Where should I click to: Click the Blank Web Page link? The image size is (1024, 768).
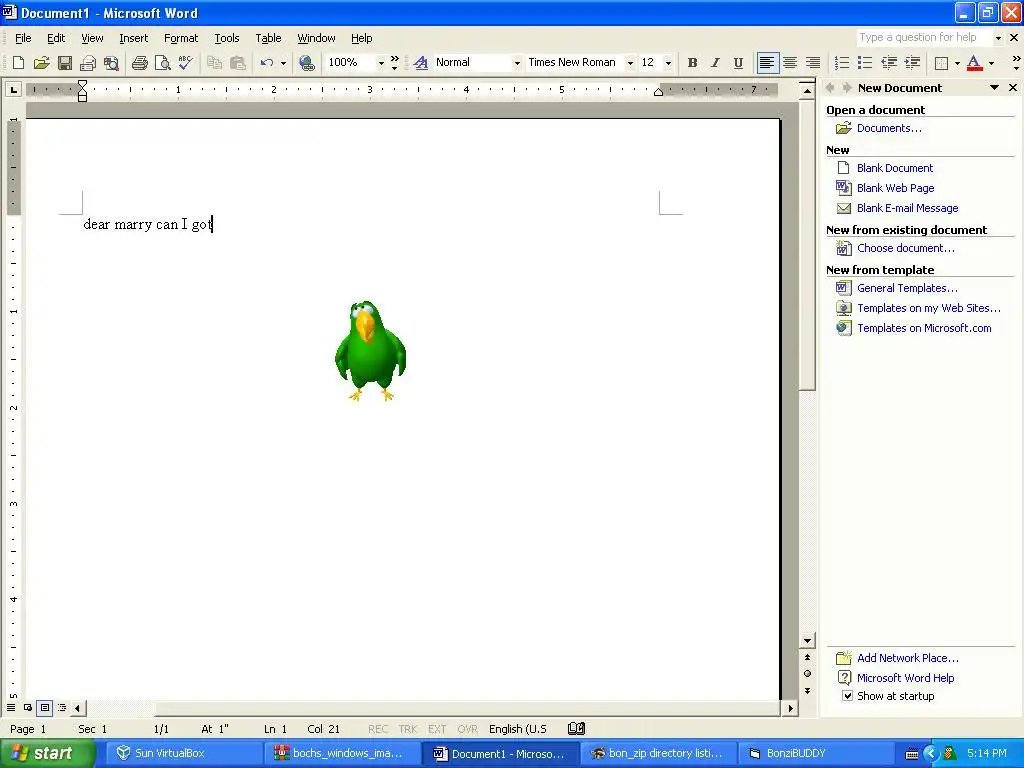click(895, 188)
